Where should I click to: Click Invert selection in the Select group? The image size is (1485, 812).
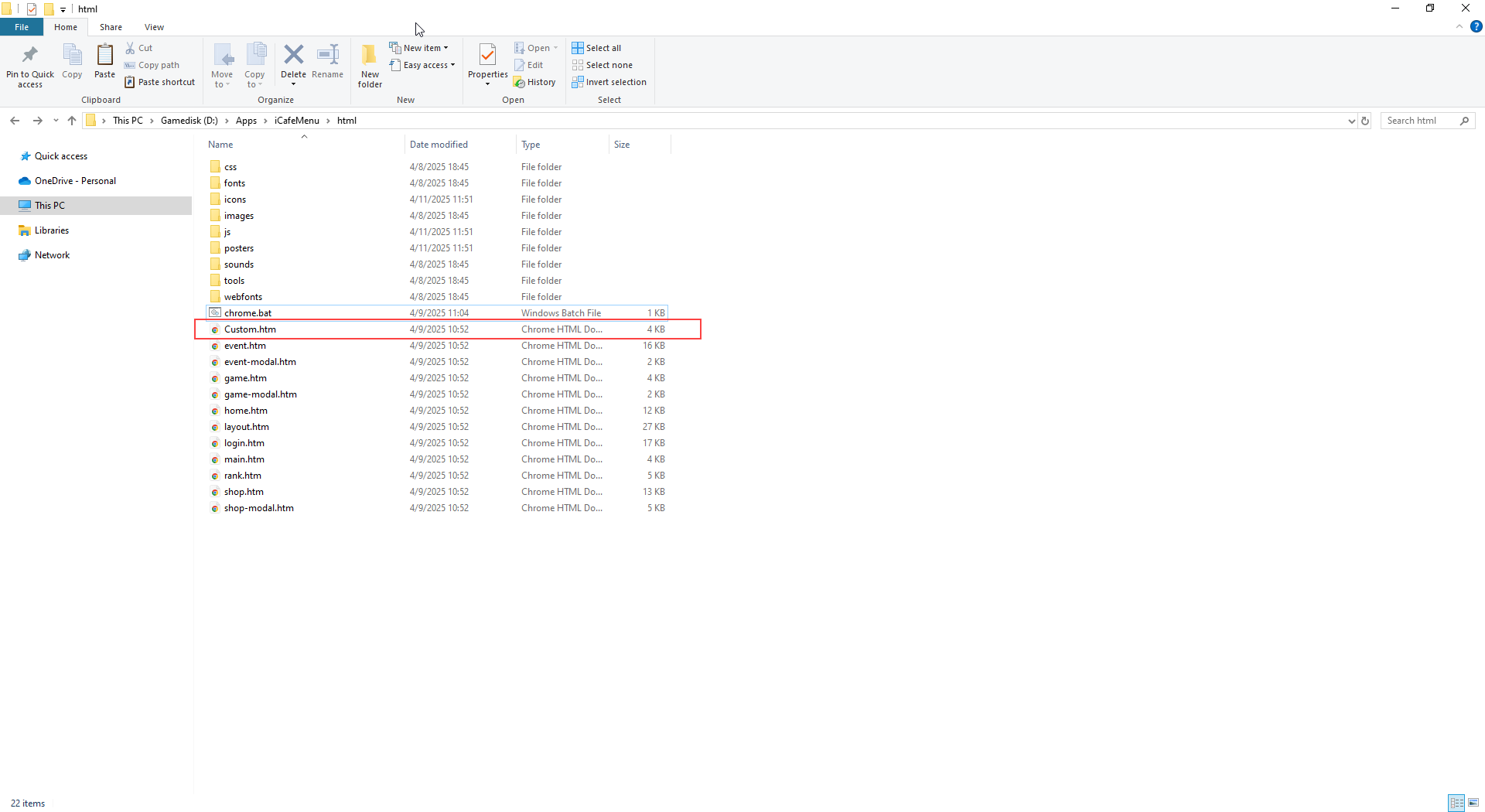[609, 82]
